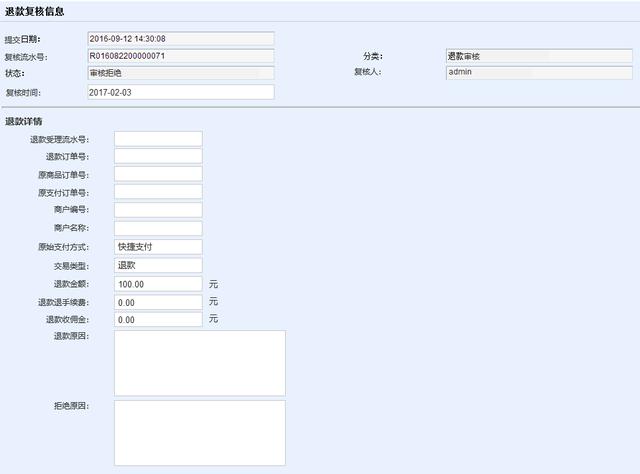
Task: Click the 退款退手续费 field with 0.00
Action: click(x=158, y=303)
